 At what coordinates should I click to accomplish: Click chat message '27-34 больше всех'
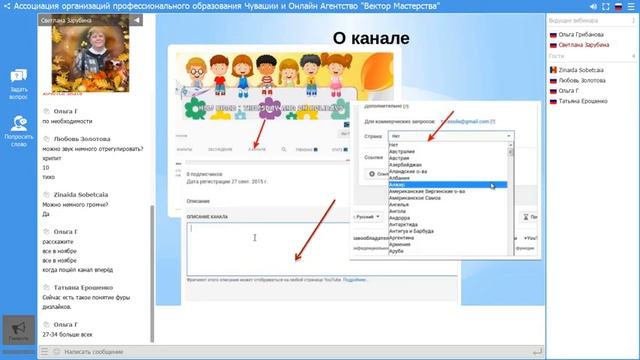[67, 334]
